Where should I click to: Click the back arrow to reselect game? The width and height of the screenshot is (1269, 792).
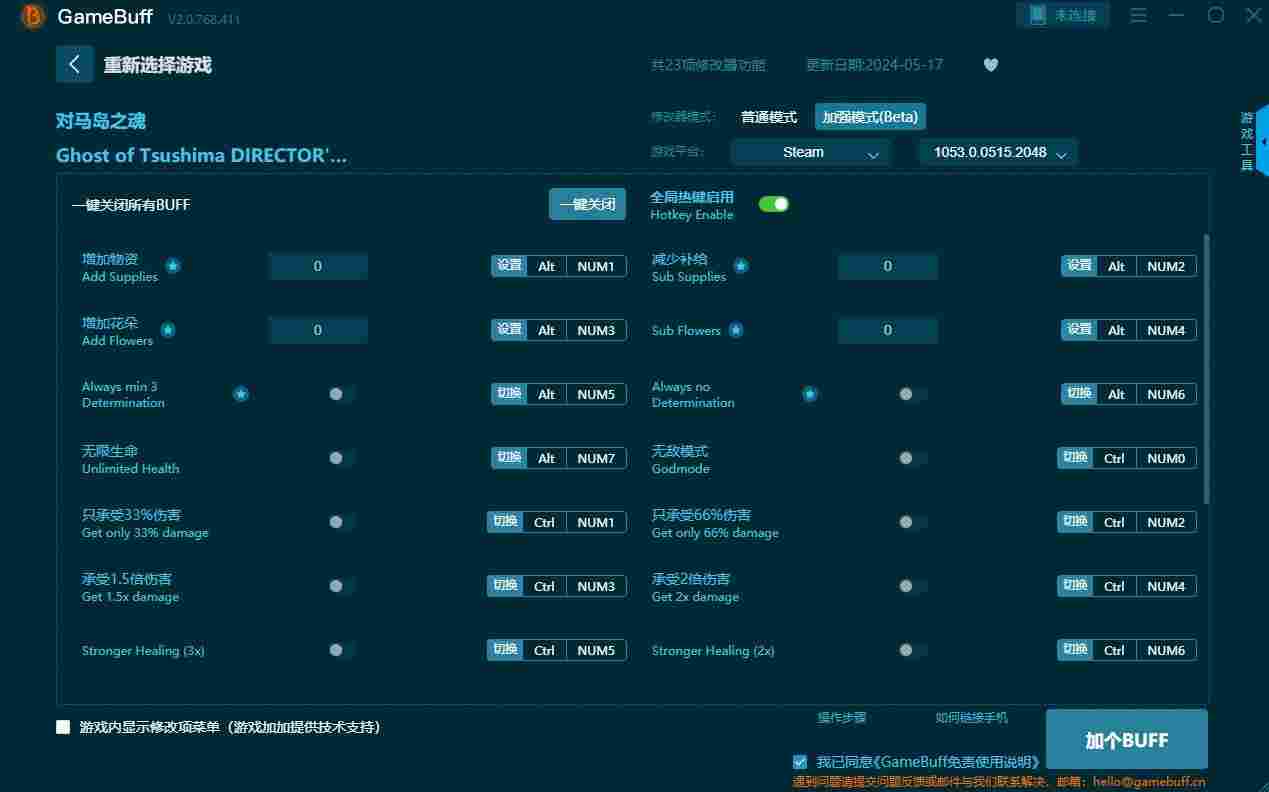[x=74, y=64]
